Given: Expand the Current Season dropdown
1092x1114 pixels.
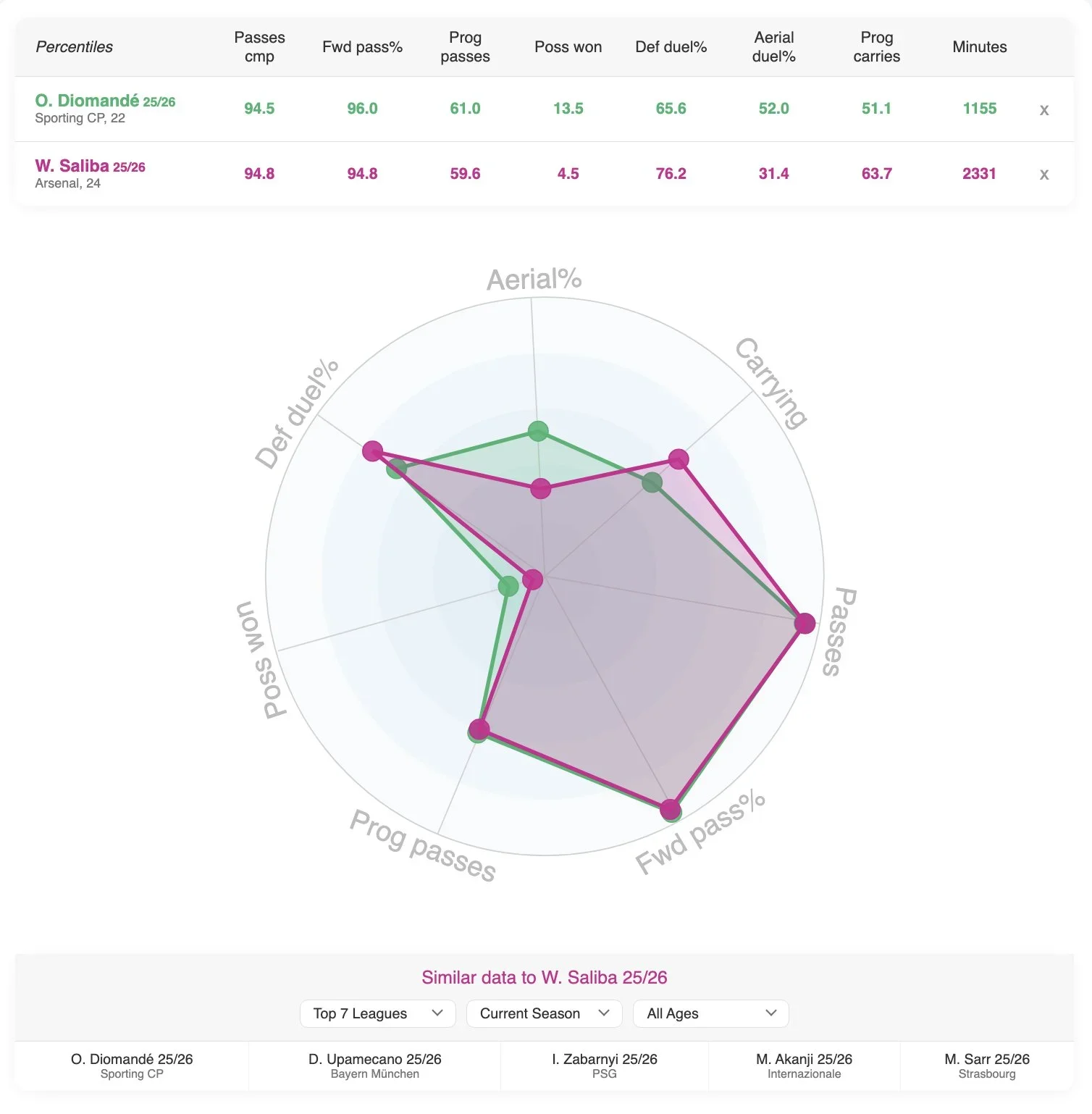Looking at the screenshot, I should (x=545, y=1013).
